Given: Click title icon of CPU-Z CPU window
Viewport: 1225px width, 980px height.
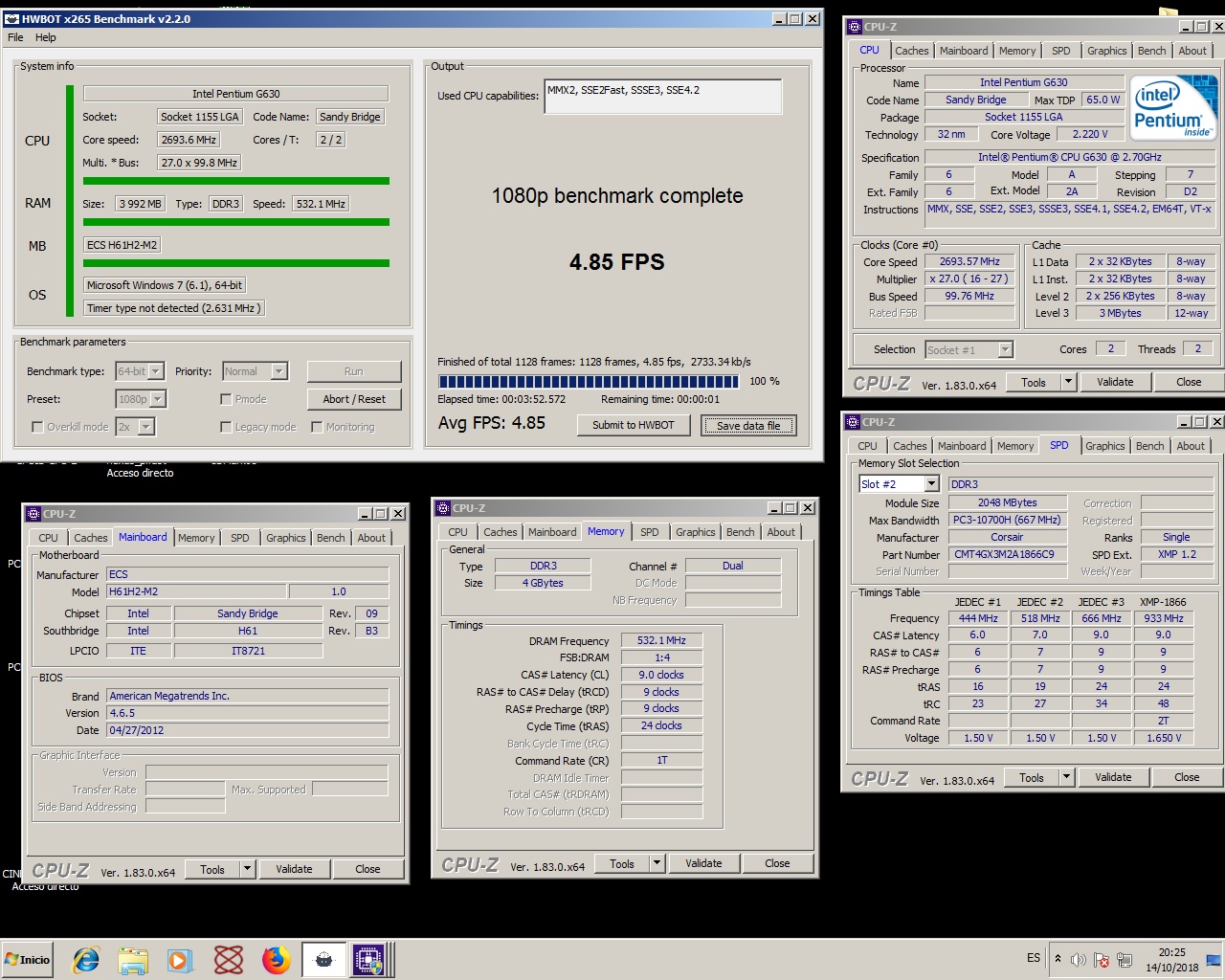Looking at the screenshot, I should coord(854,27).
